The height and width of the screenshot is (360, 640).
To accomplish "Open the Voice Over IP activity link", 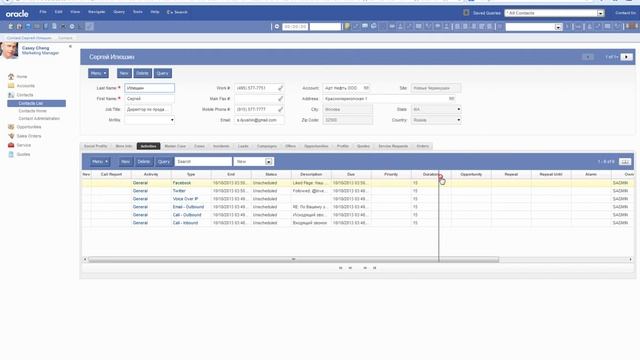I will click(x=185, y=199).
